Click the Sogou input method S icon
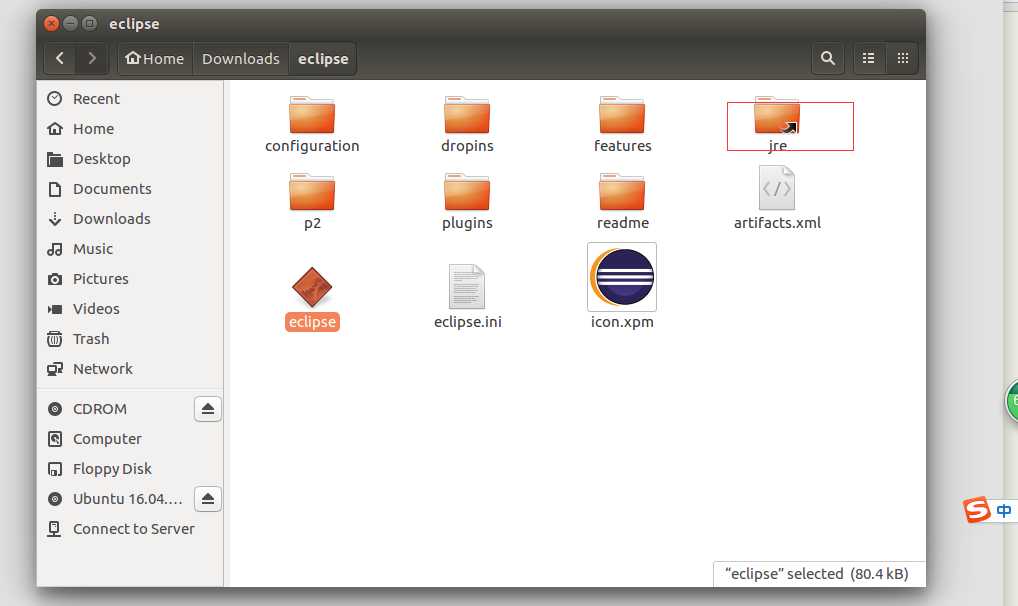The width and height of the screenshot is (1018, 606). click(976, 510)
